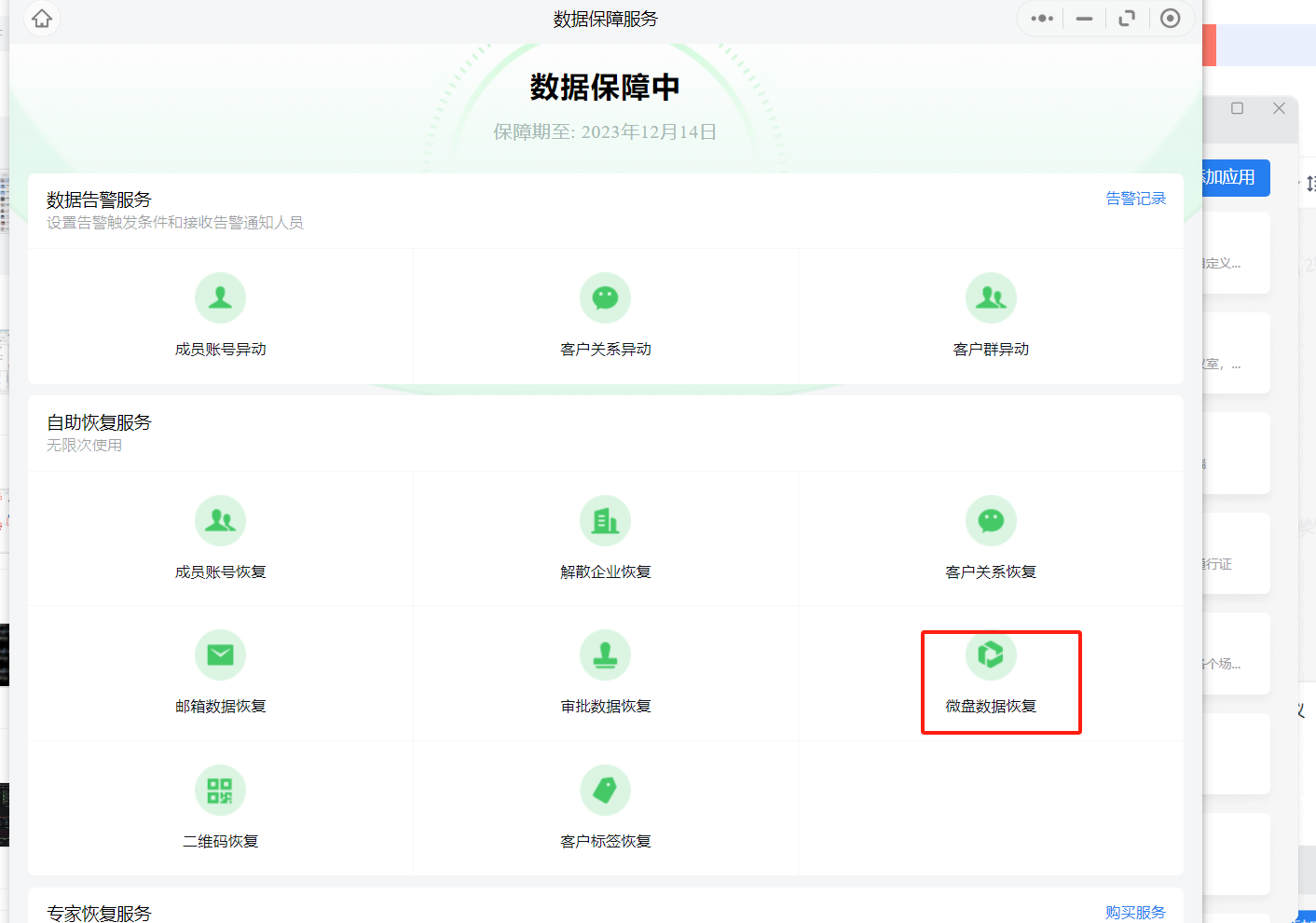Select the 成员账号恢复 icon
Viewport: 1316px width, 923px height.
point(220,520)
